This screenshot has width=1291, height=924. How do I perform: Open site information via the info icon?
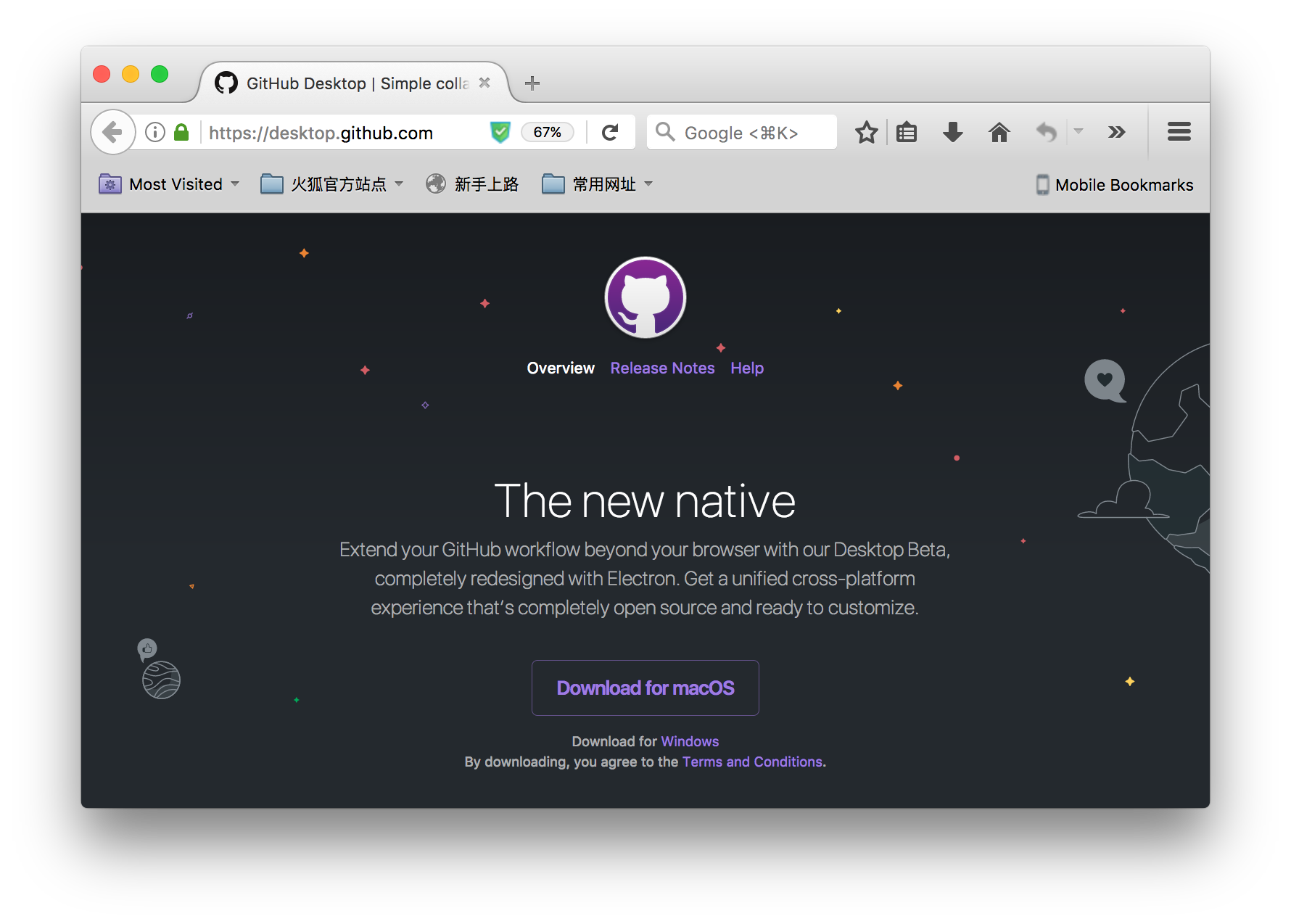coord(155,132)
